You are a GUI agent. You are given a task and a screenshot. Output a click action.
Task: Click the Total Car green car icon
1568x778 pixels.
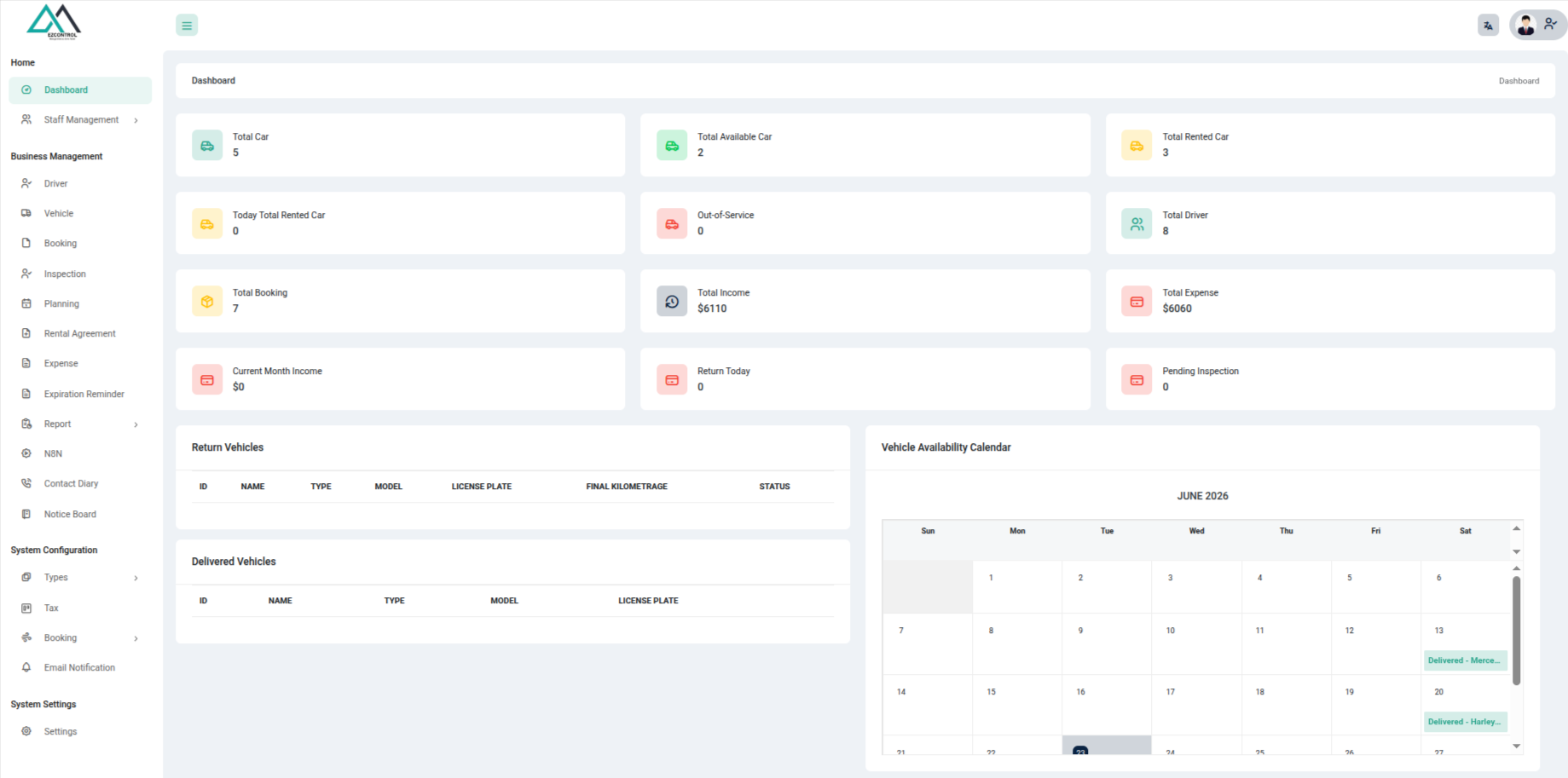(207, 146)
